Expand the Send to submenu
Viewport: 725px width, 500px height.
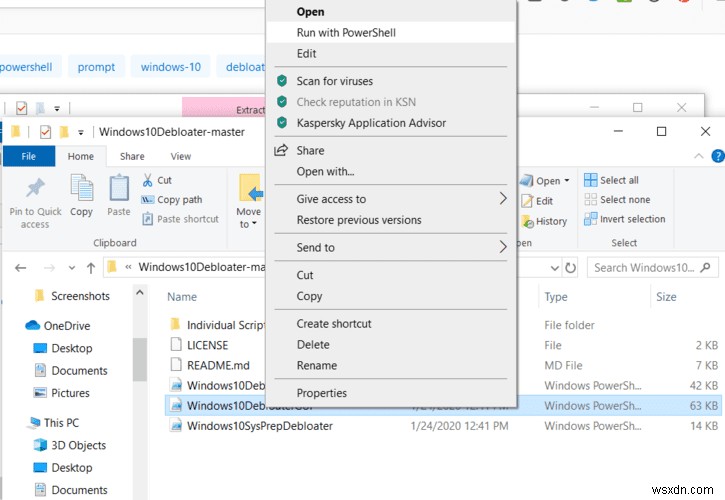click(x=391, y=247)
